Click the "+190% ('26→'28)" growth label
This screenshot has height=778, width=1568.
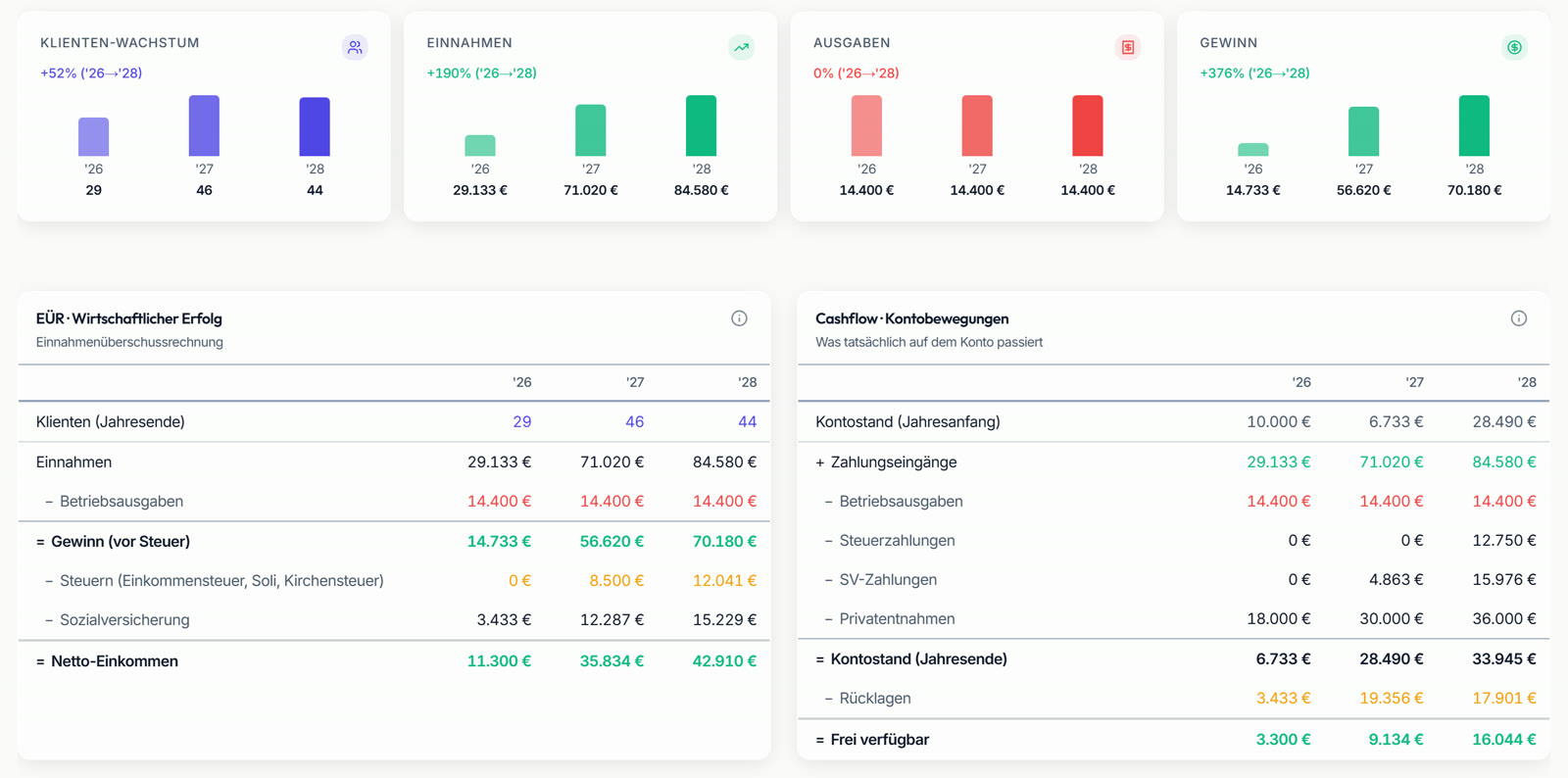(x=481, y=73)
